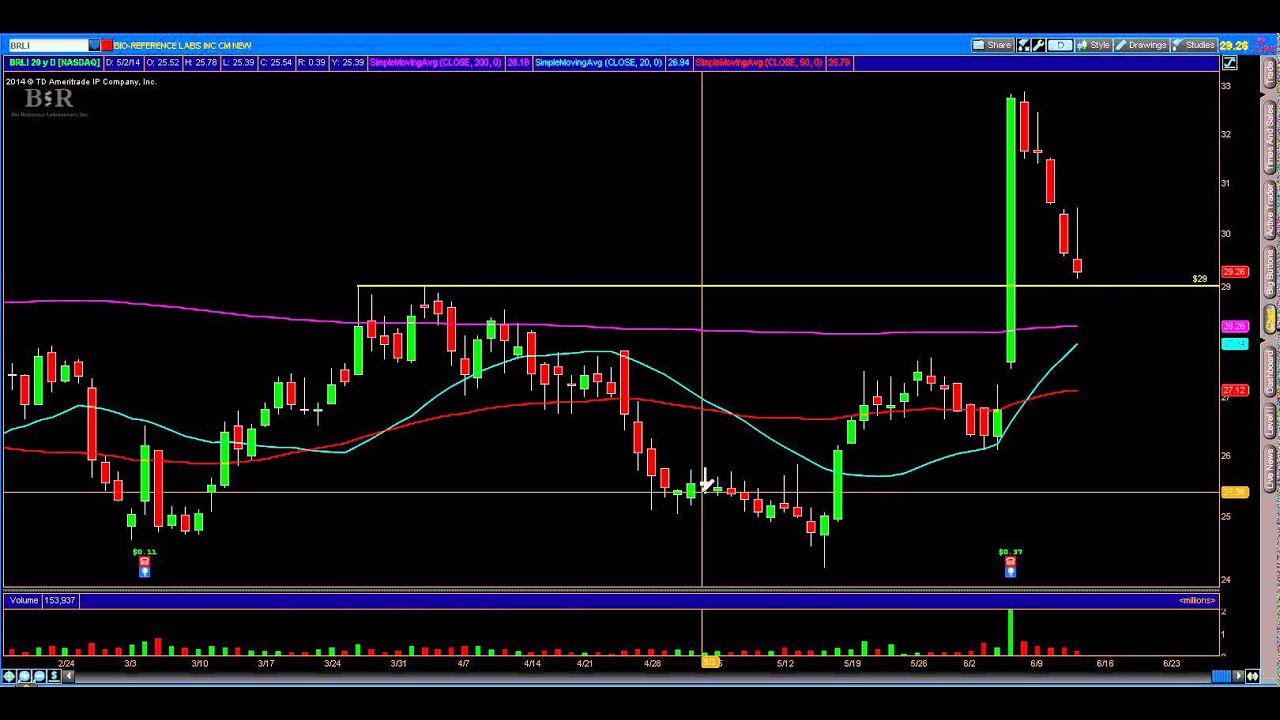1280x720 pixels.
Task: Open the Studies menu
Action: pyautogui.click(x=1193, y=45)
